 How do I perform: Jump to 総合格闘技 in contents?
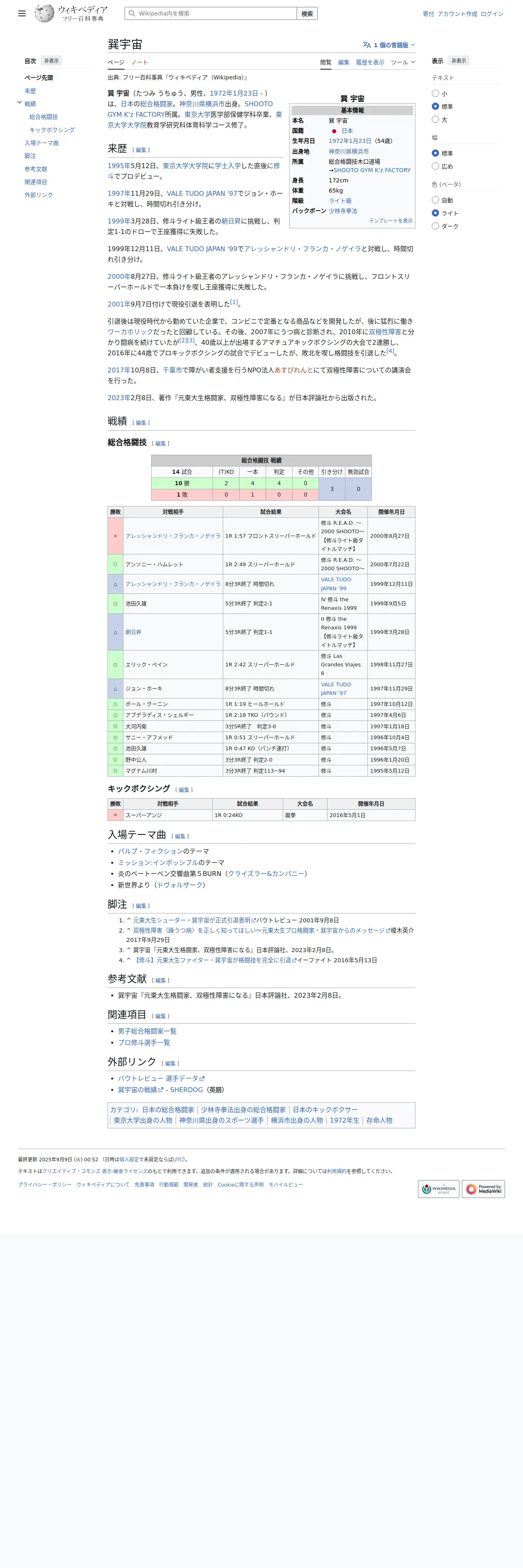pyautogui.click(x=43, y=117)
